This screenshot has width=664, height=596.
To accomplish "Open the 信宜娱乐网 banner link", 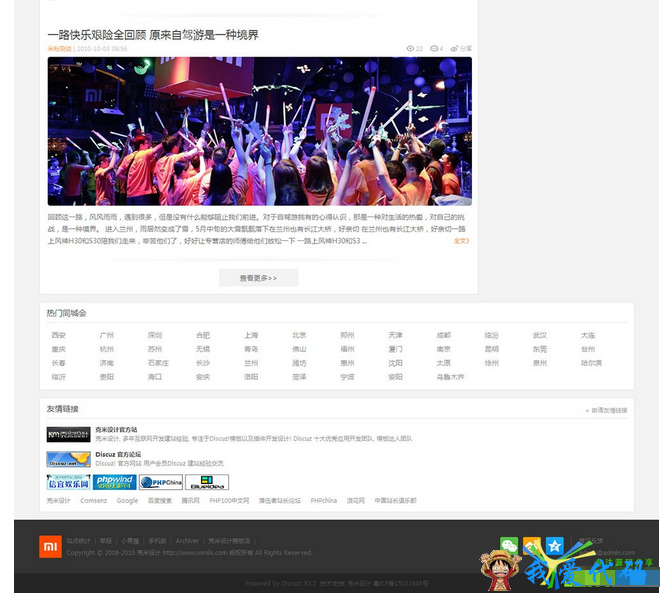I will [69, 482].
